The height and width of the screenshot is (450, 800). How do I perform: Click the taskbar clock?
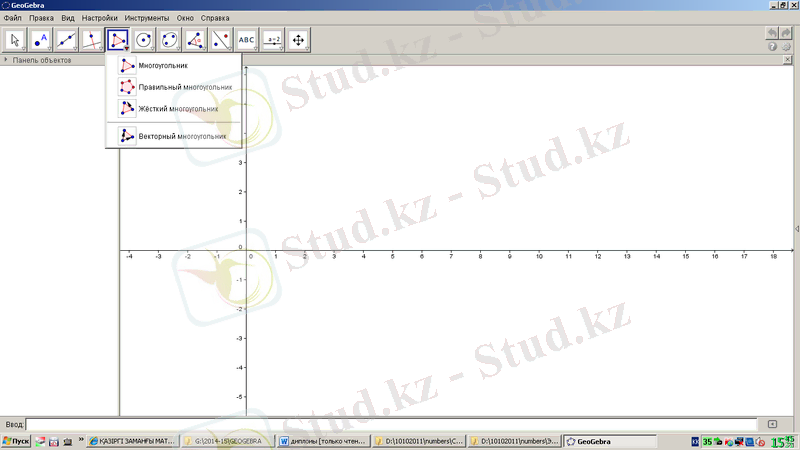783,442
